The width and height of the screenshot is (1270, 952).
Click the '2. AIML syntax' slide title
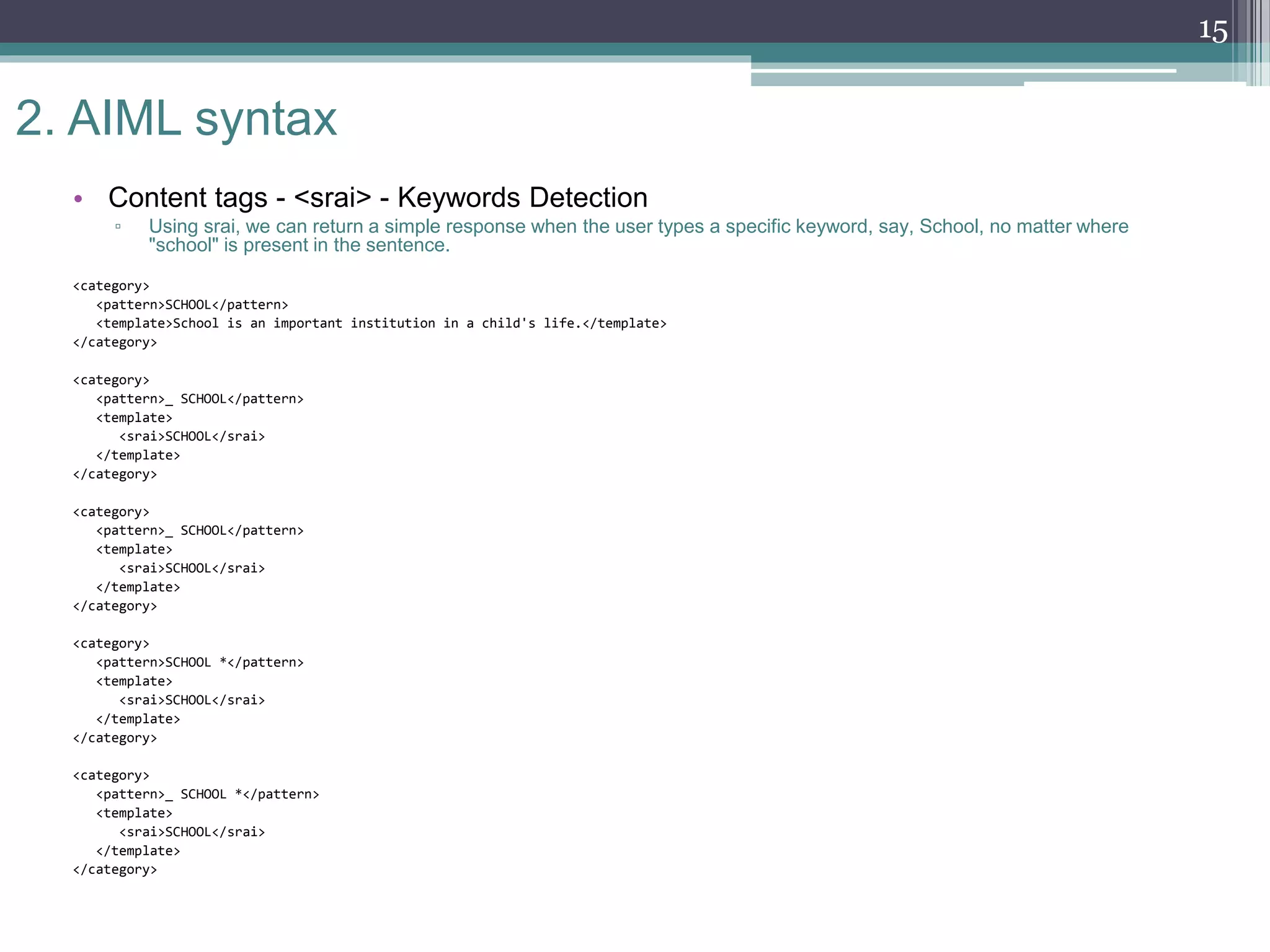click(176, 118)
